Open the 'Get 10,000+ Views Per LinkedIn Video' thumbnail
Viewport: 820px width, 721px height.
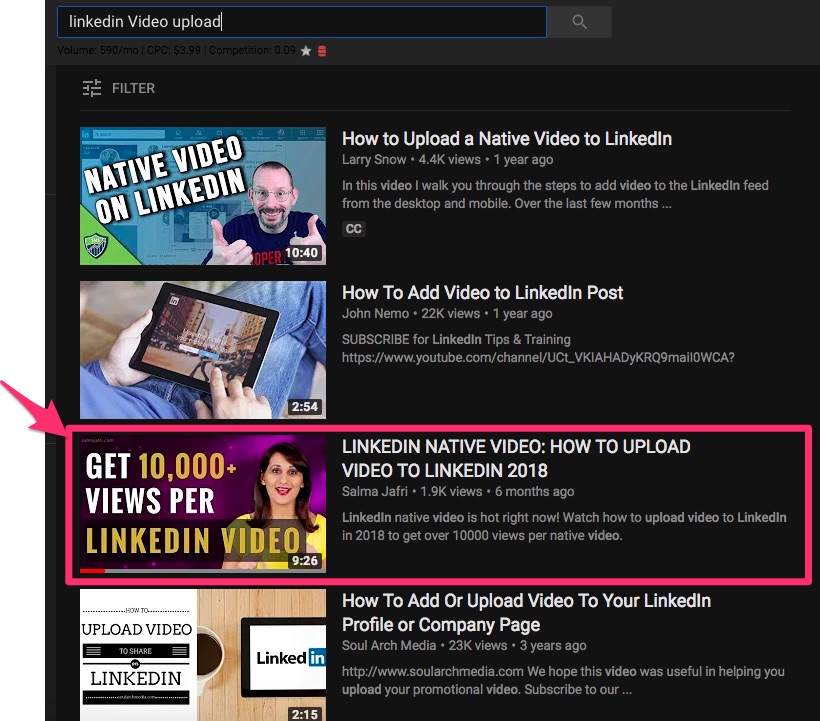tap(203, 503)
